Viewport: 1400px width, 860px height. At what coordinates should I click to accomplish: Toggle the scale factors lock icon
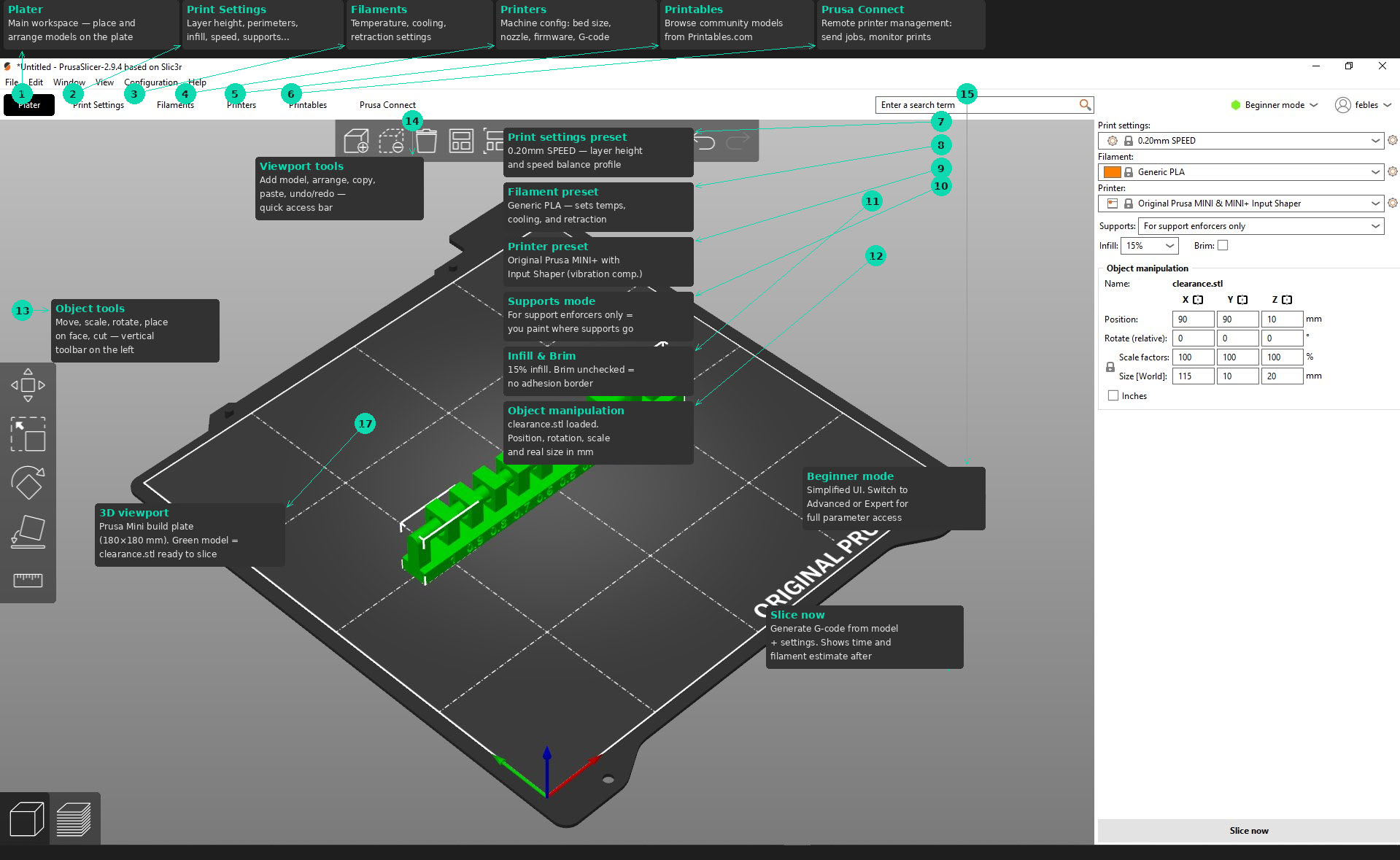(x=1110, y=367)
